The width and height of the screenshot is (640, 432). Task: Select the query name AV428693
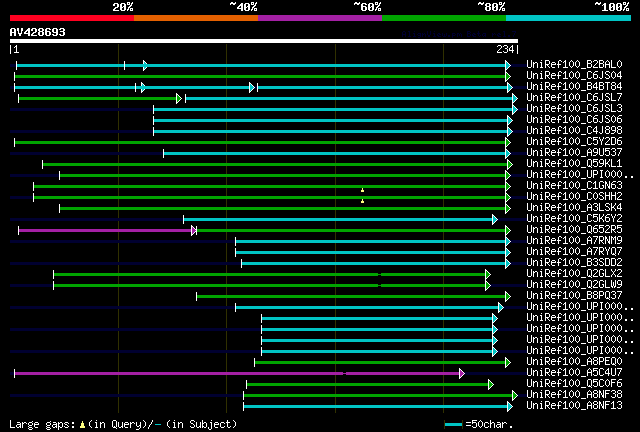coord(38,32)
